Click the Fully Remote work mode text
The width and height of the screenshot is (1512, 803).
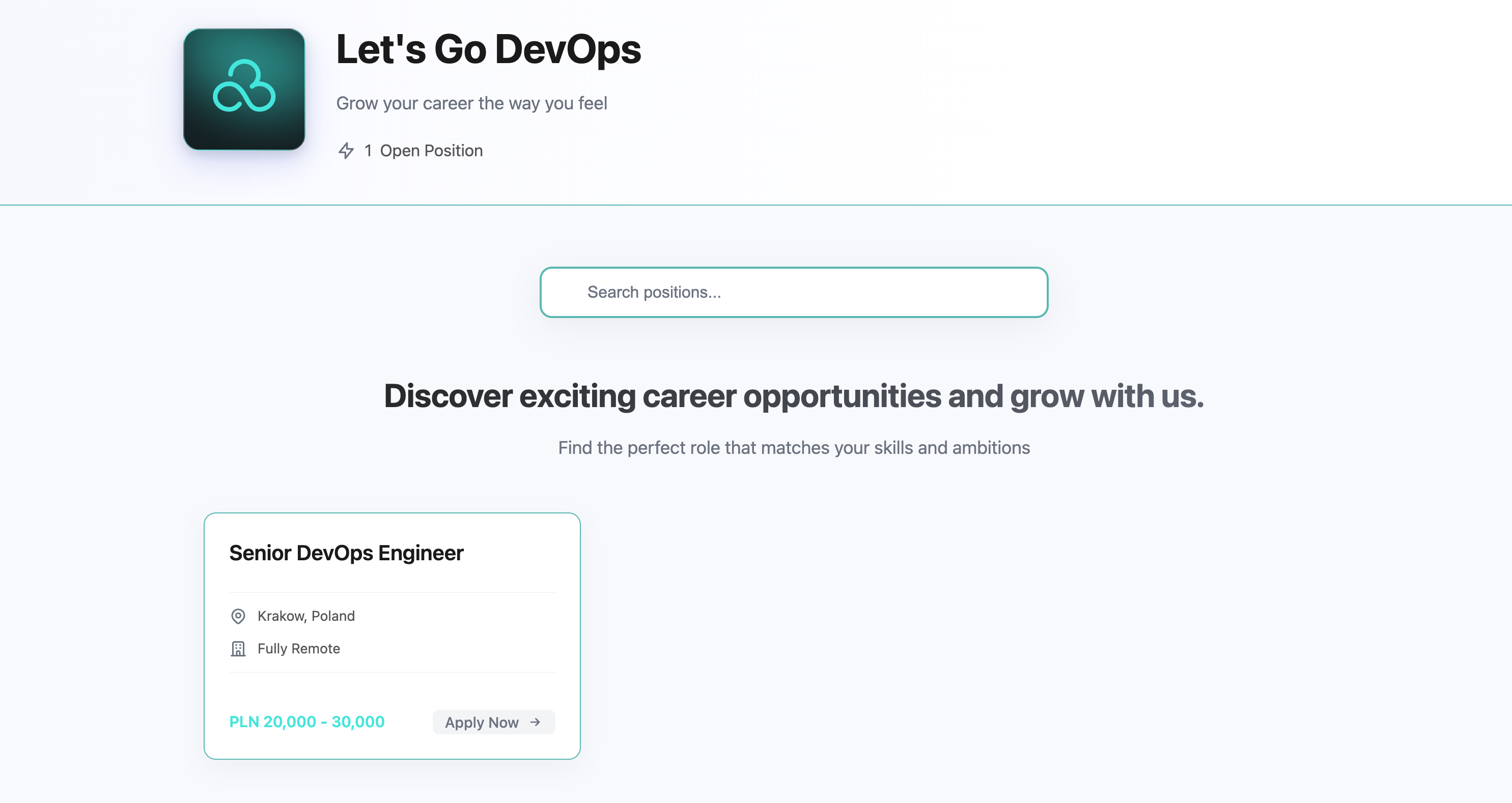[x=298, y=649]
